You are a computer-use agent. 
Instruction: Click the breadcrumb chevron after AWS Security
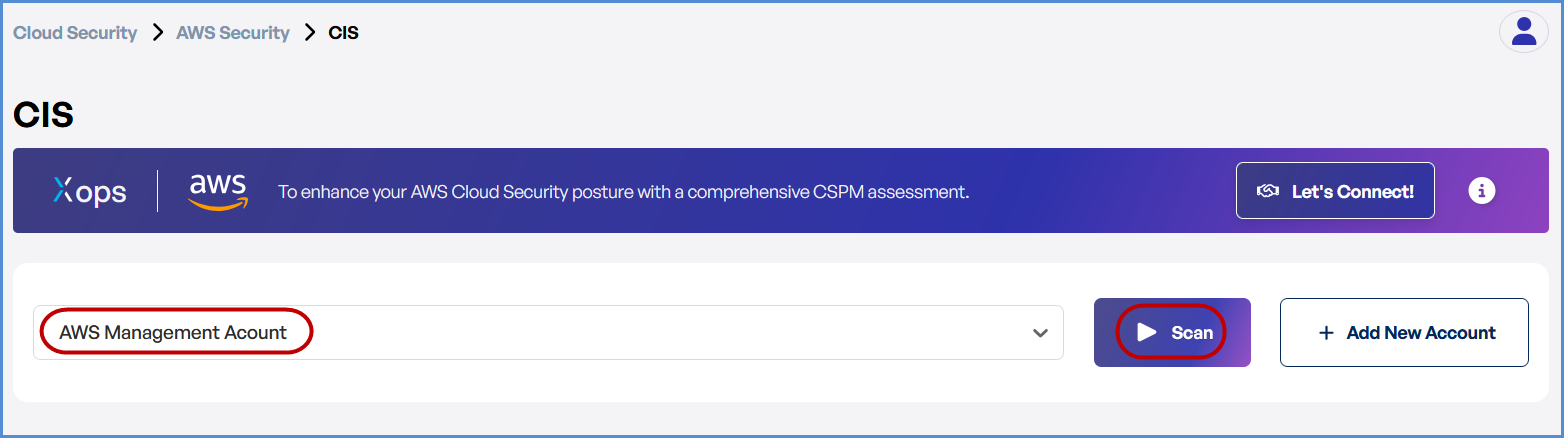click(310, 33)
